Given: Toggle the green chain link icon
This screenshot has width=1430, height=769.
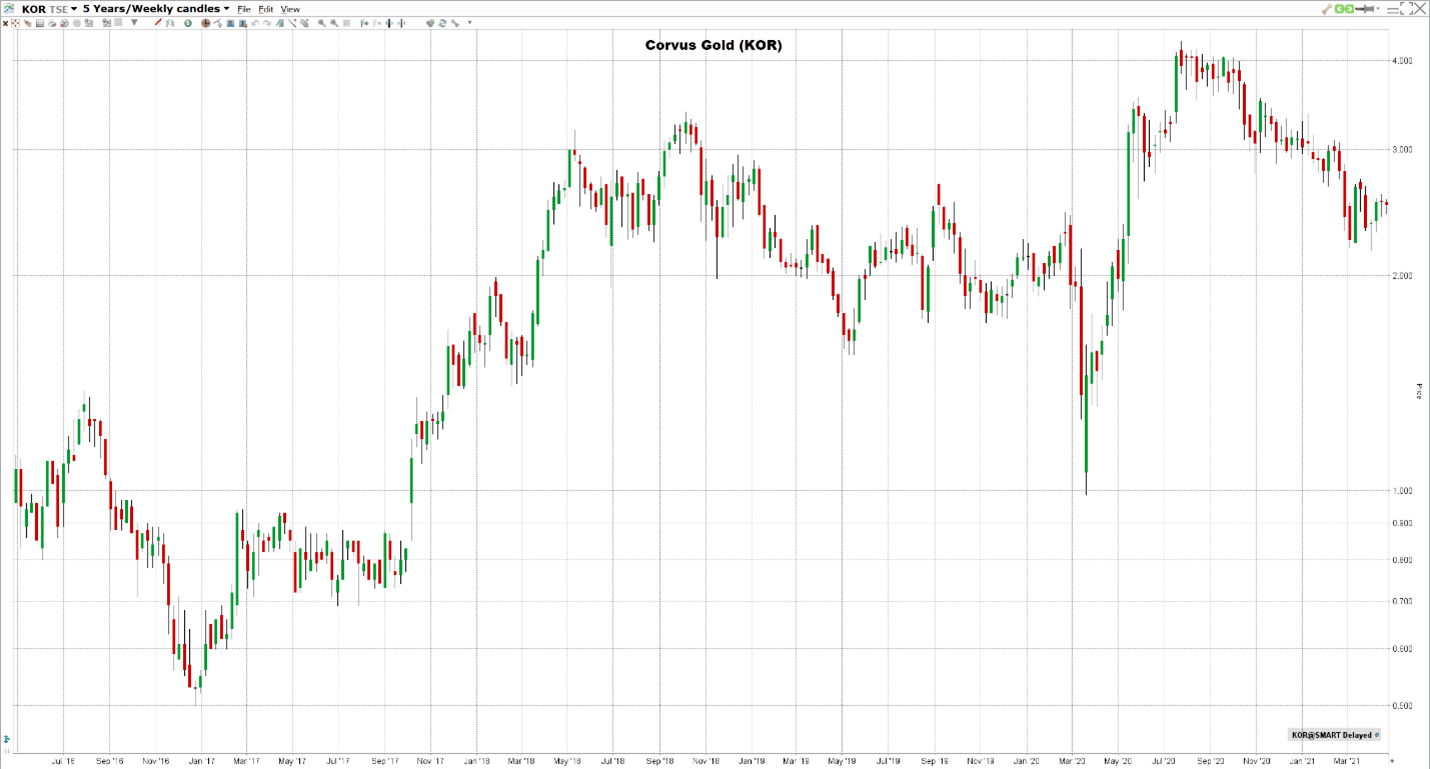Looking at the screenshot, I should 1345,9.
